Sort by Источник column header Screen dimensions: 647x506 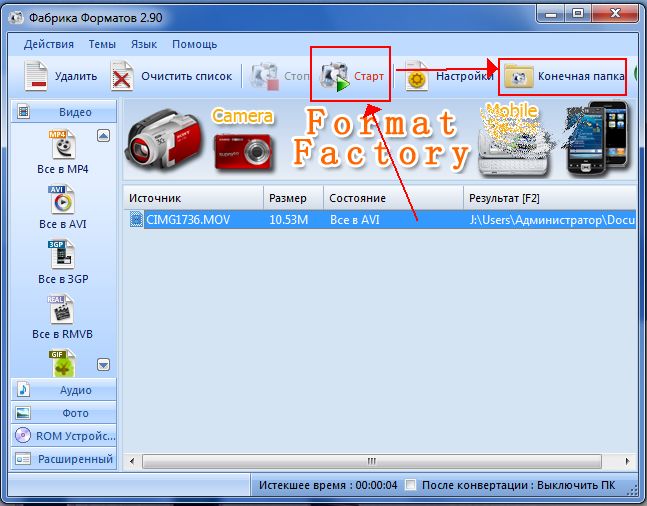193,198
